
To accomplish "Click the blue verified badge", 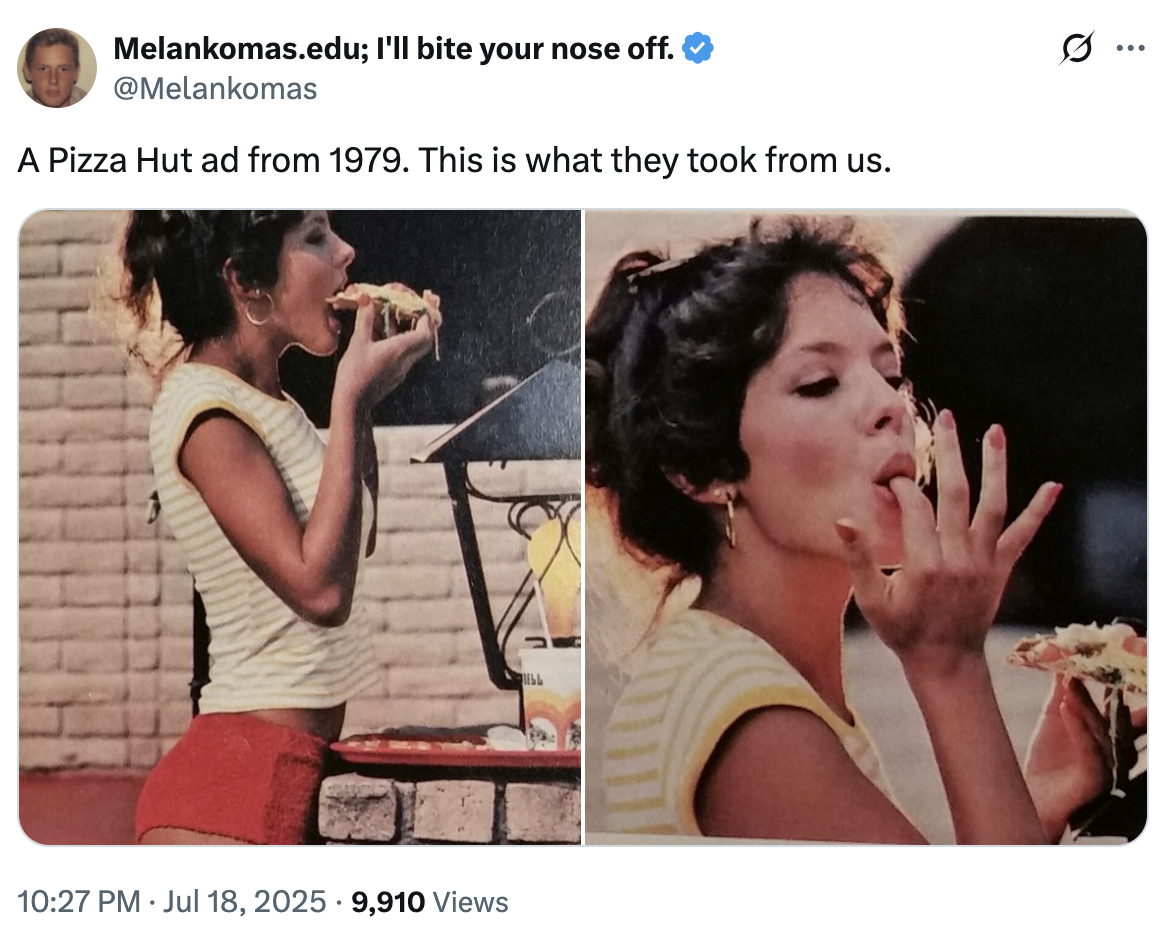I will pyautogui.click(x=697, y=47).
